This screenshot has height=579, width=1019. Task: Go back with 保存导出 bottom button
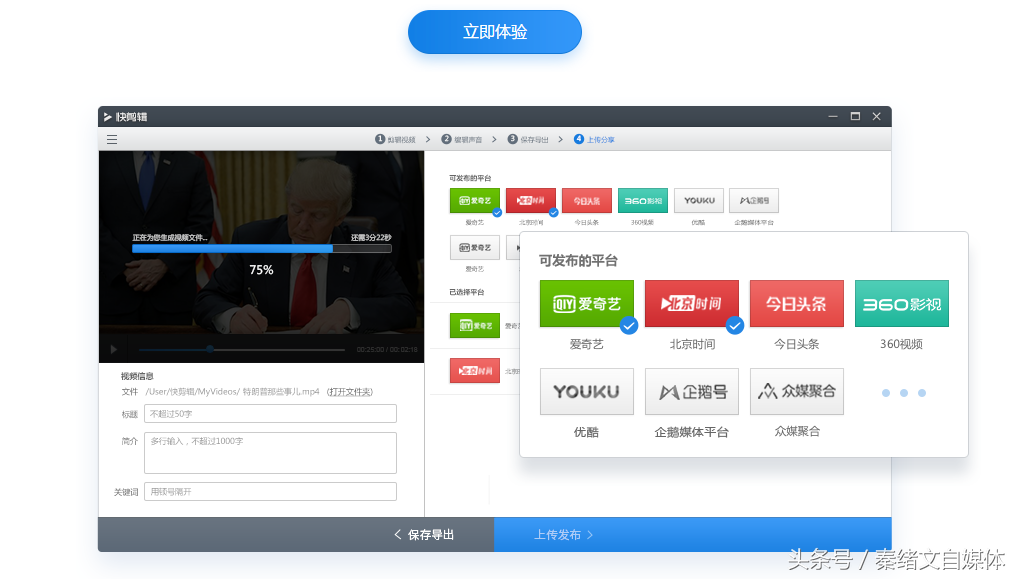tap(424, 535)
